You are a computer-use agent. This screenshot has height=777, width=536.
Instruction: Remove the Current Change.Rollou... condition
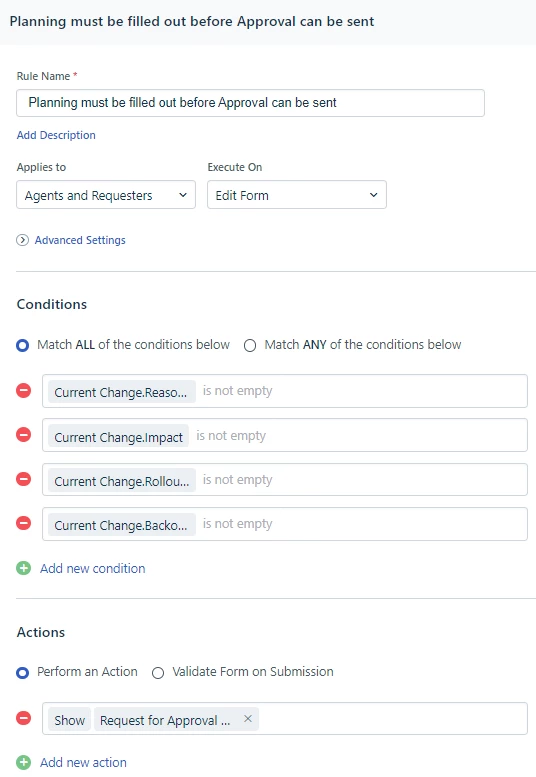[x=23, y=479]
